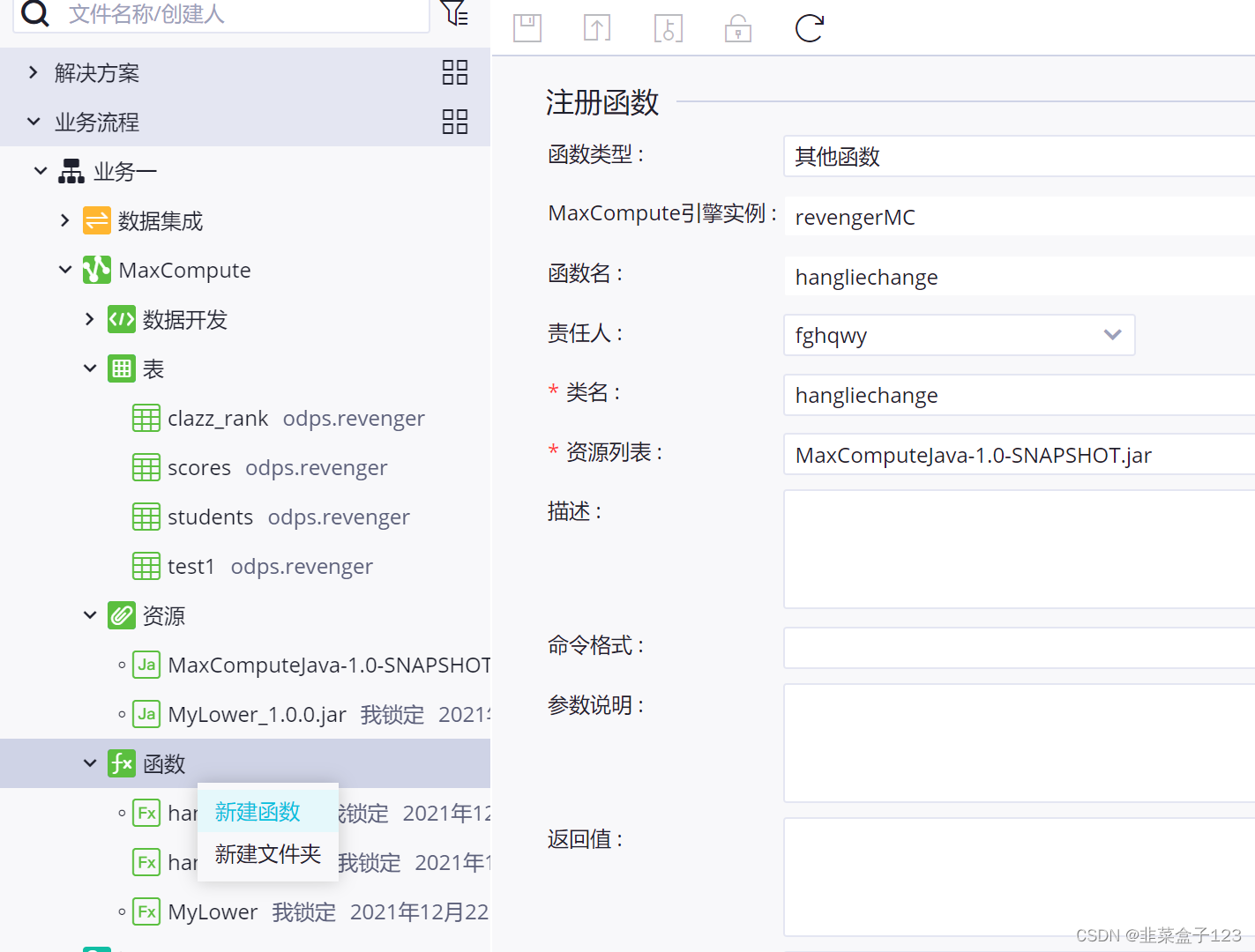Click the 类名 input field

pos(1019,395)
